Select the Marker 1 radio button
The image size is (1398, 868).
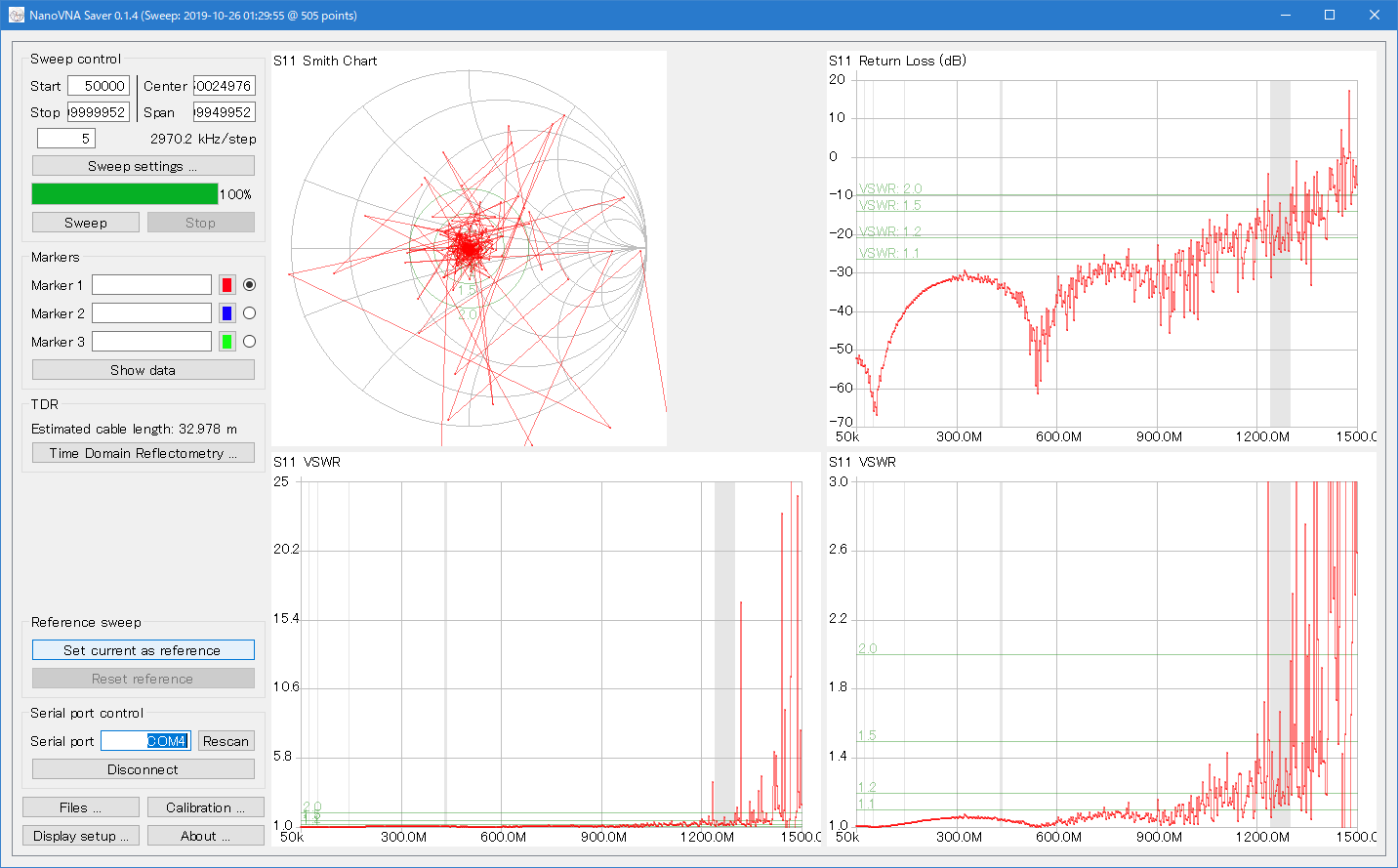[250, 285]
